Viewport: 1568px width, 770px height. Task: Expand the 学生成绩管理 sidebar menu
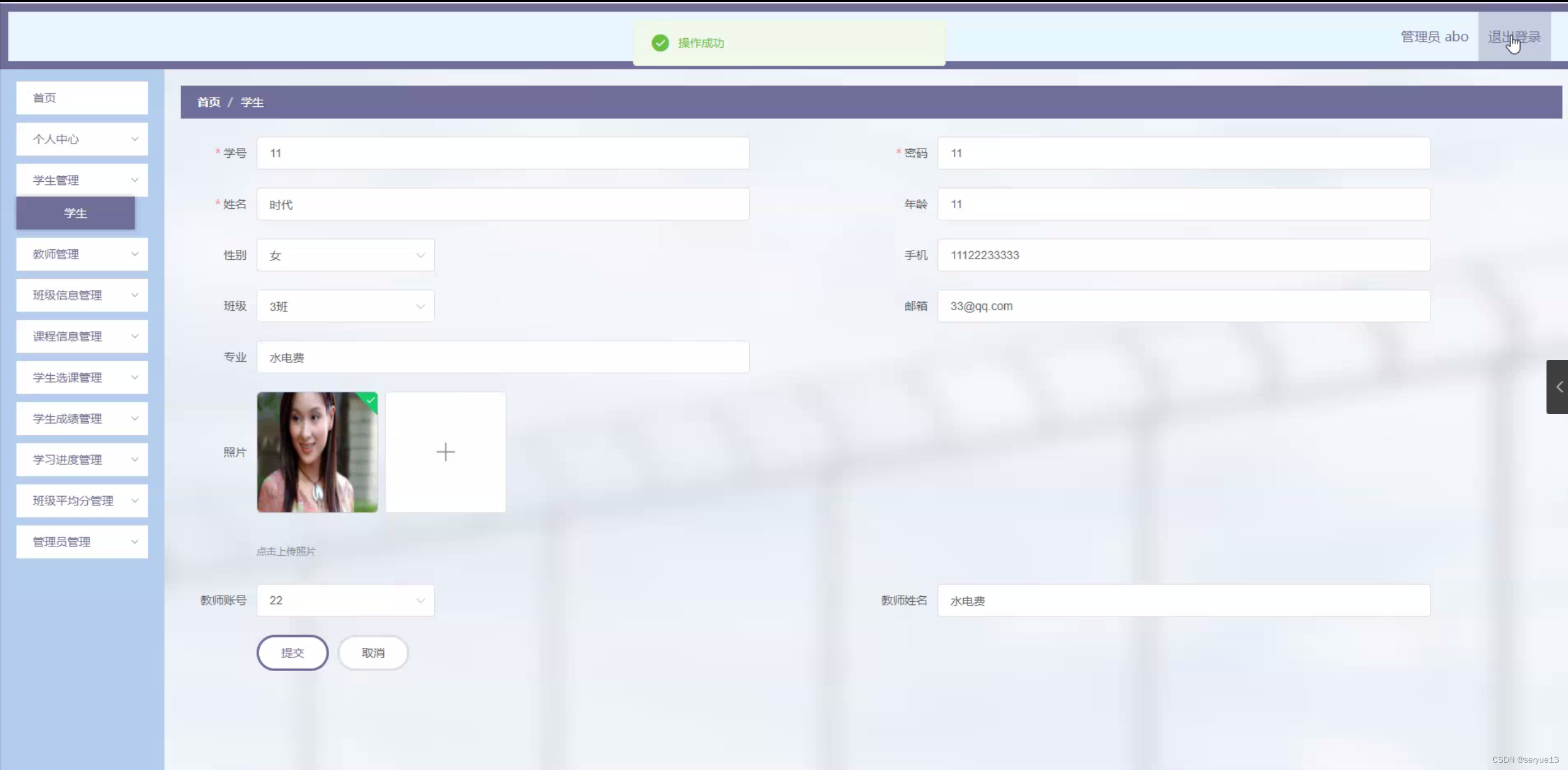82,418
